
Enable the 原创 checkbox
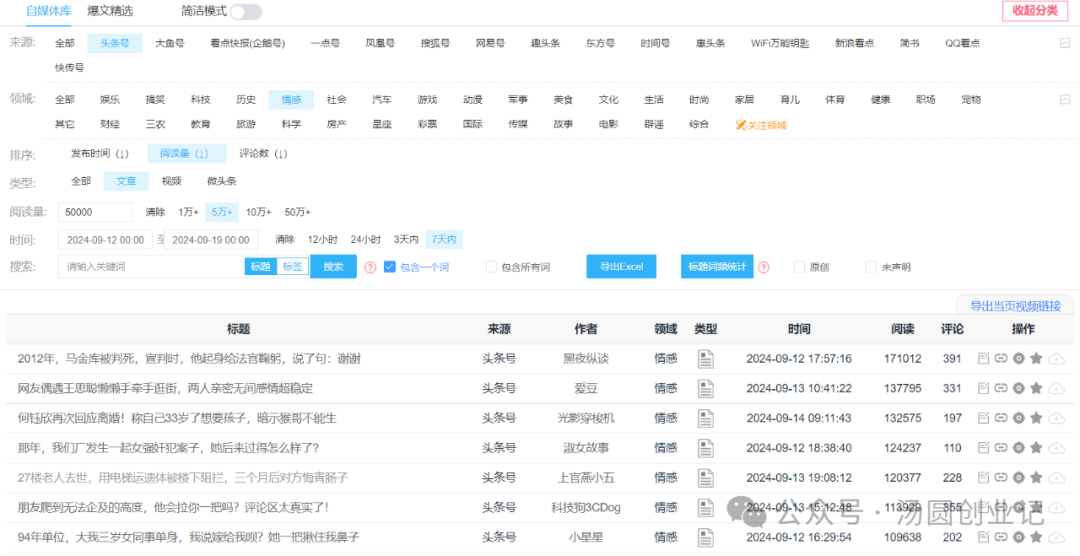tap(800, 267)
